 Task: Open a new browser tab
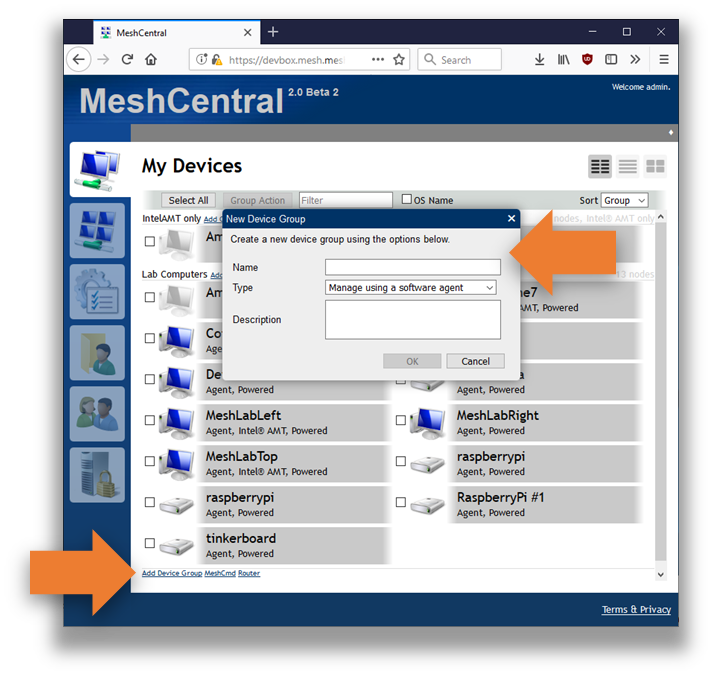[273, 32]
